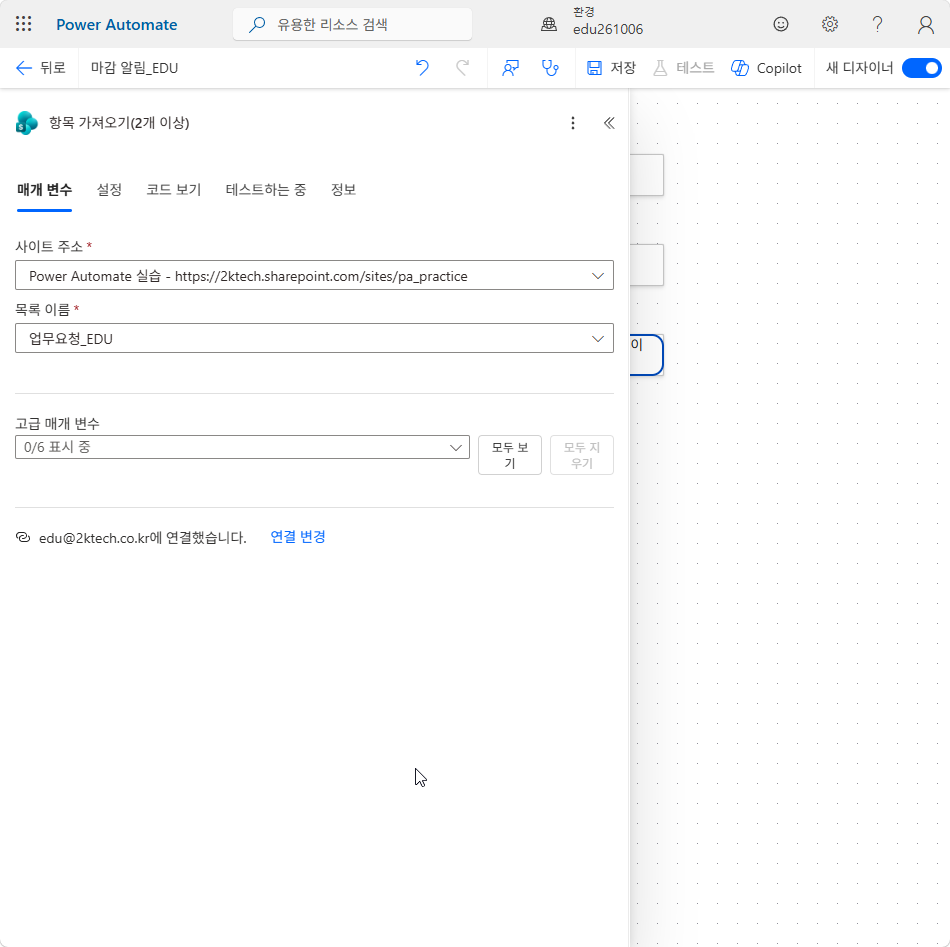
Task: Switch to the 테스트하는 중 tab
Action: pyautogui.click(x=265, y=190)
